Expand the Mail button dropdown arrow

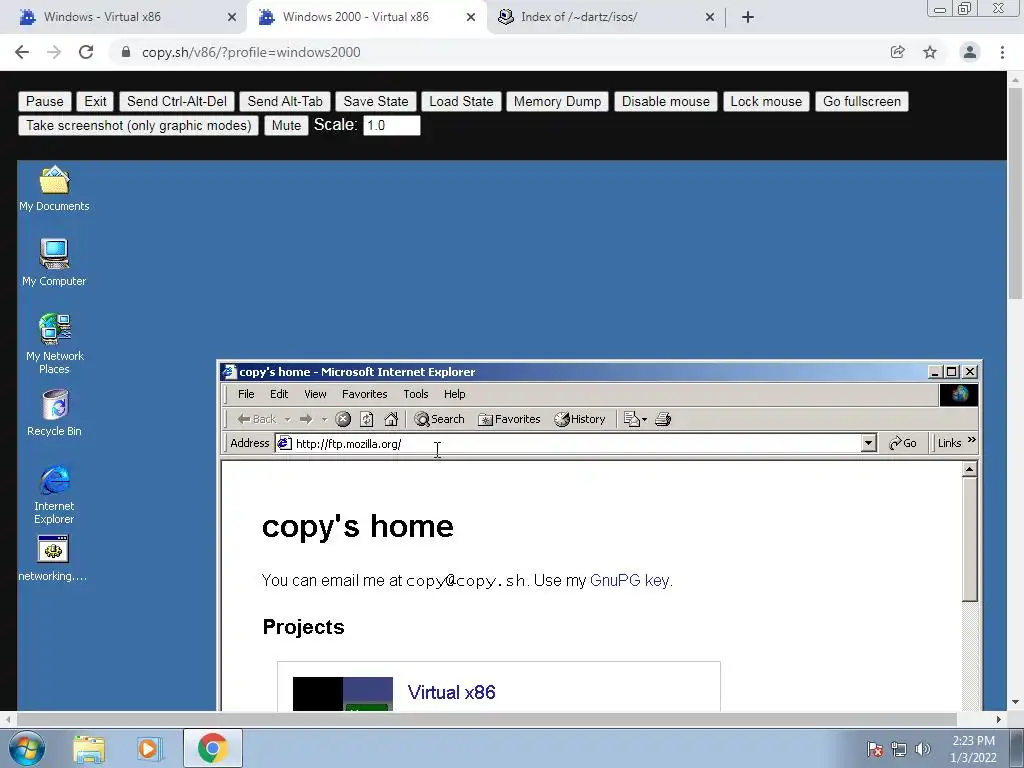click(645, 419)
